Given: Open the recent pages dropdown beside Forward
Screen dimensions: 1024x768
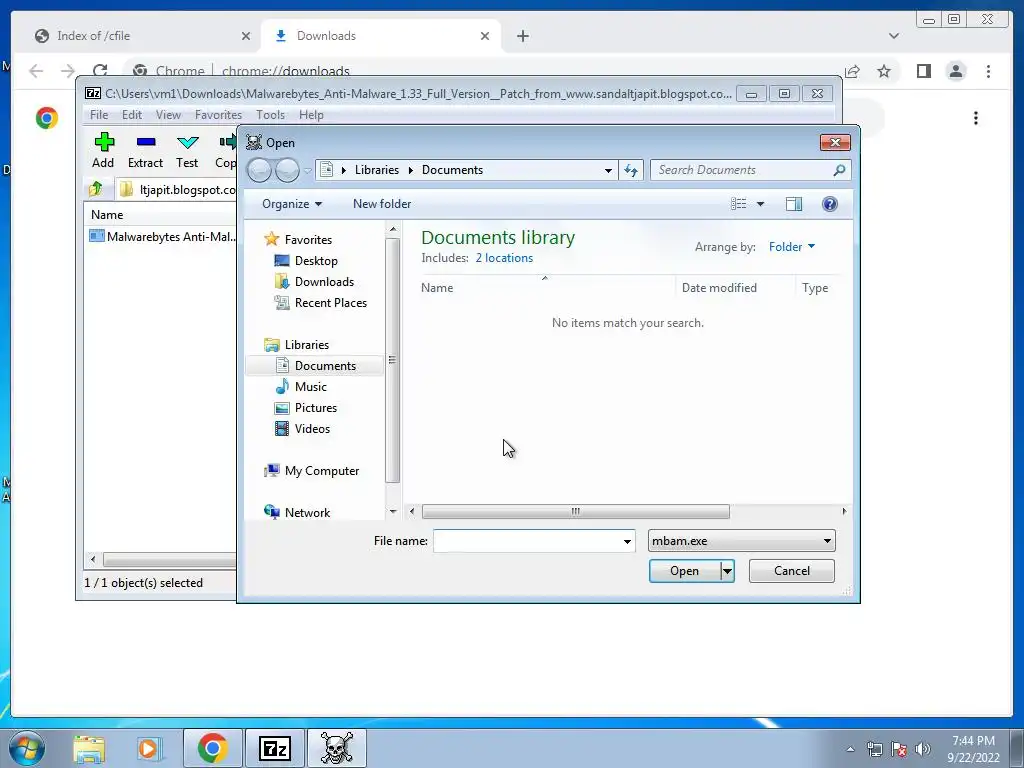Looking at the screenshot, I should point(308,170).
